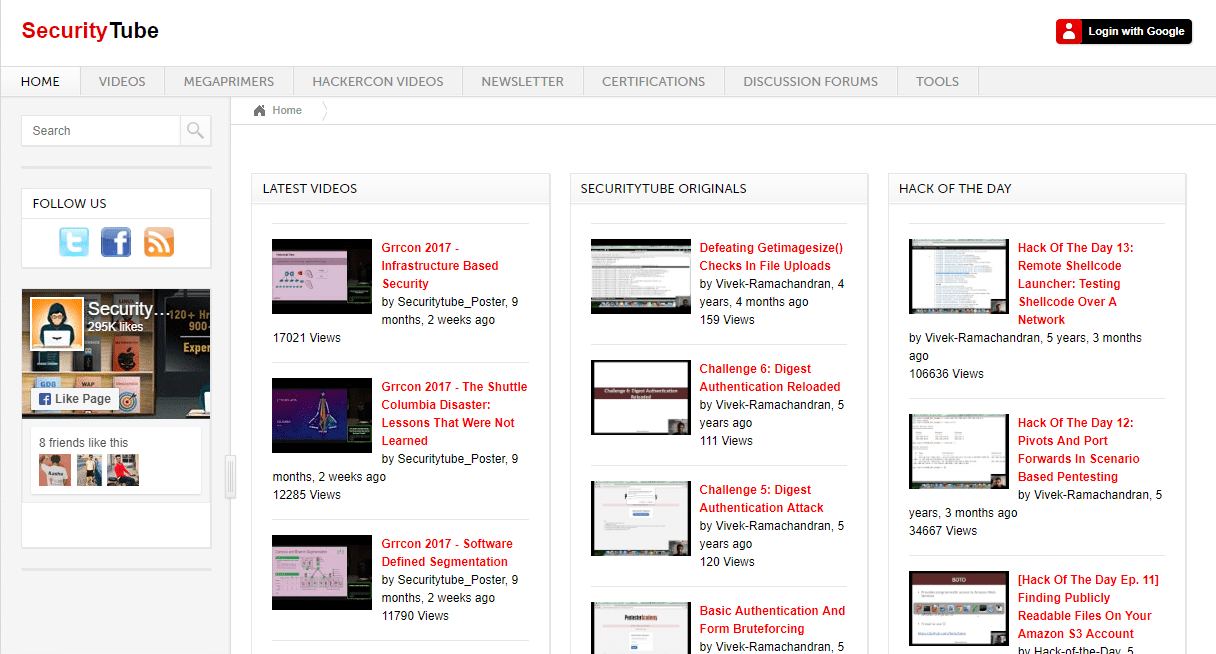The image size is (1216, 654).
Task: Login with Google button
Action: point(1124,31)
